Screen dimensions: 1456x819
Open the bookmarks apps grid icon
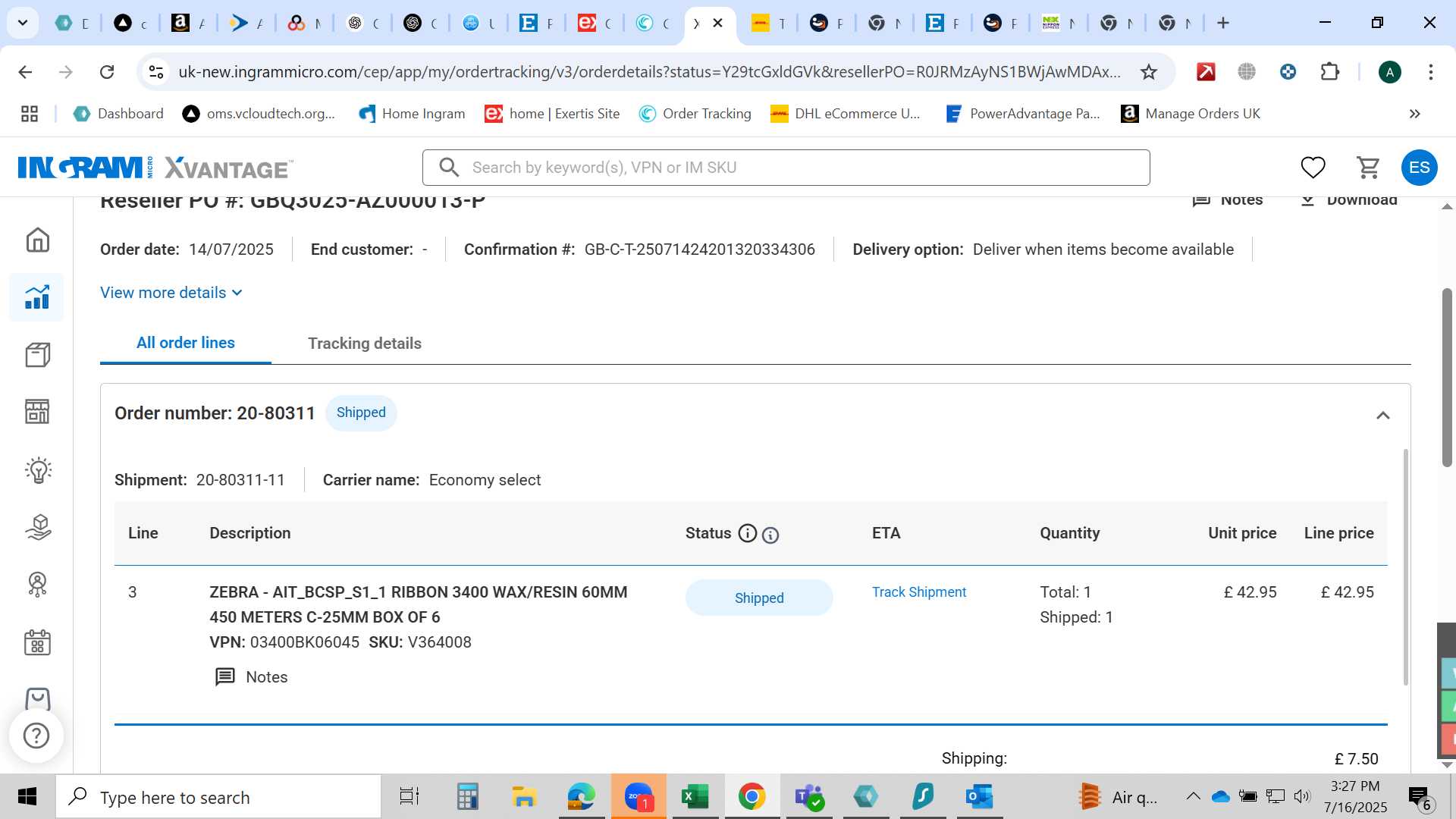pos(30,114)
